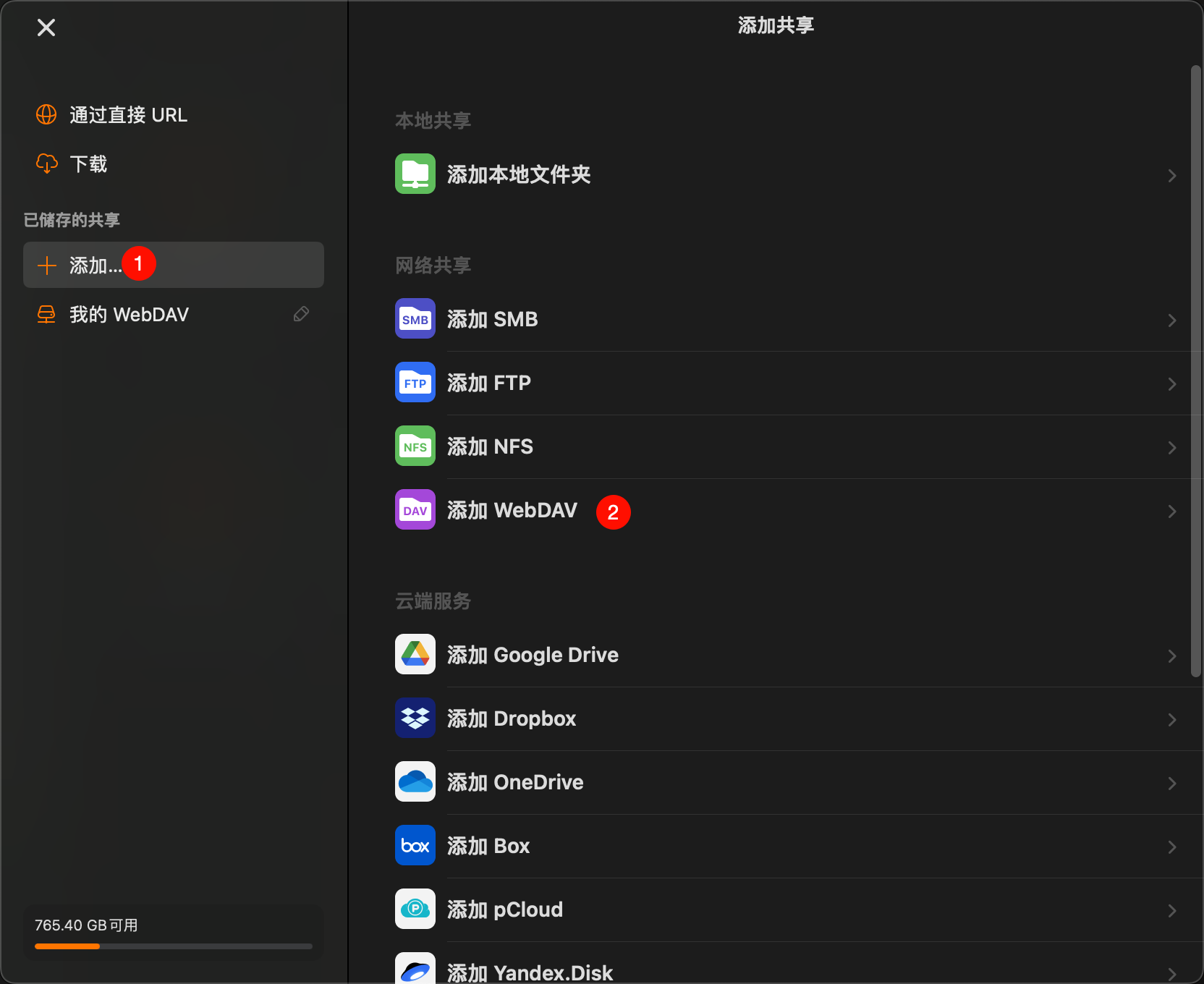
Task: Select the 添加 Box label
Action: coord(488,846)
